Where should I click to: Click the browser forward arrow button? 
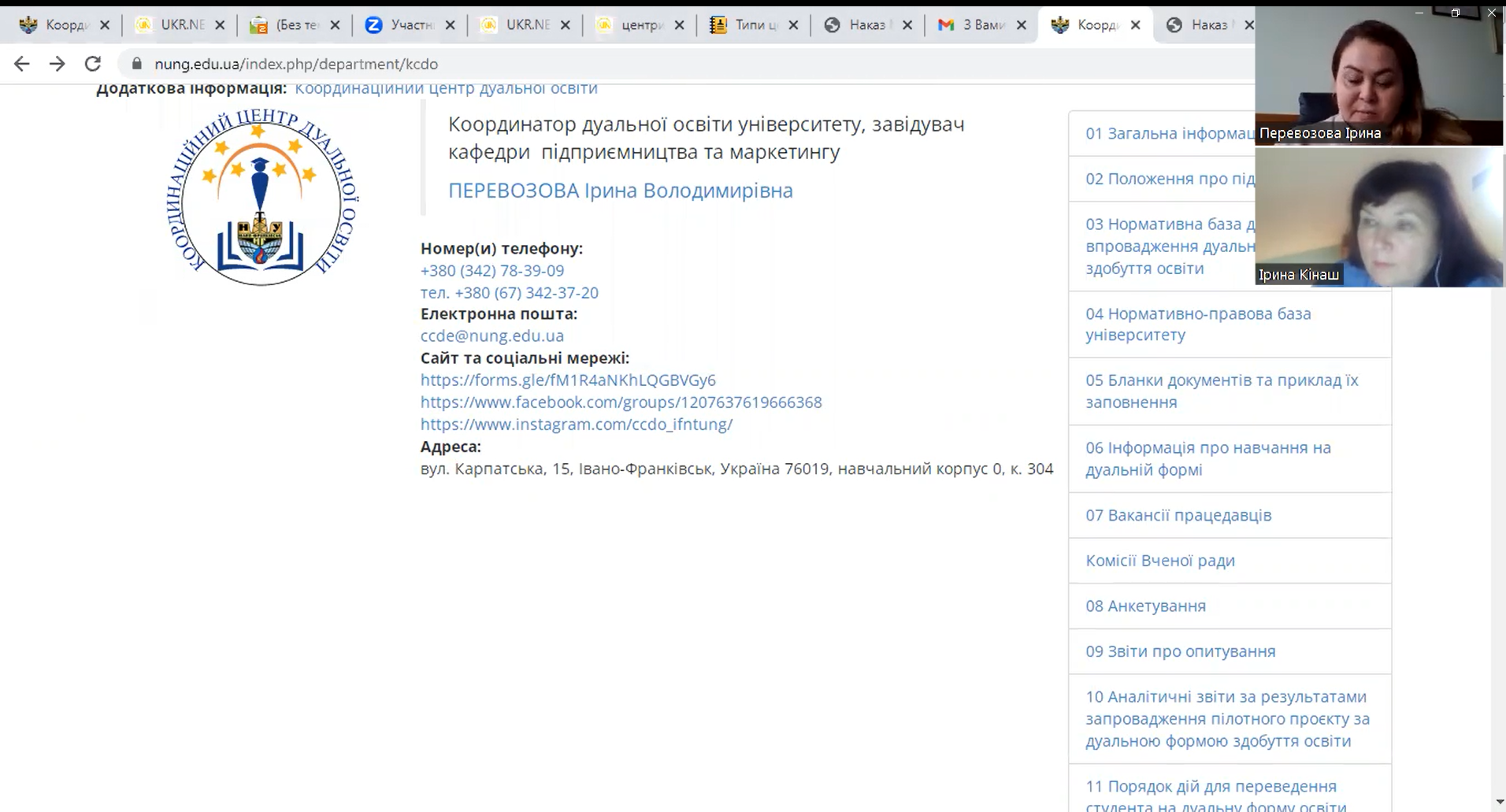[x=57, y=64]
